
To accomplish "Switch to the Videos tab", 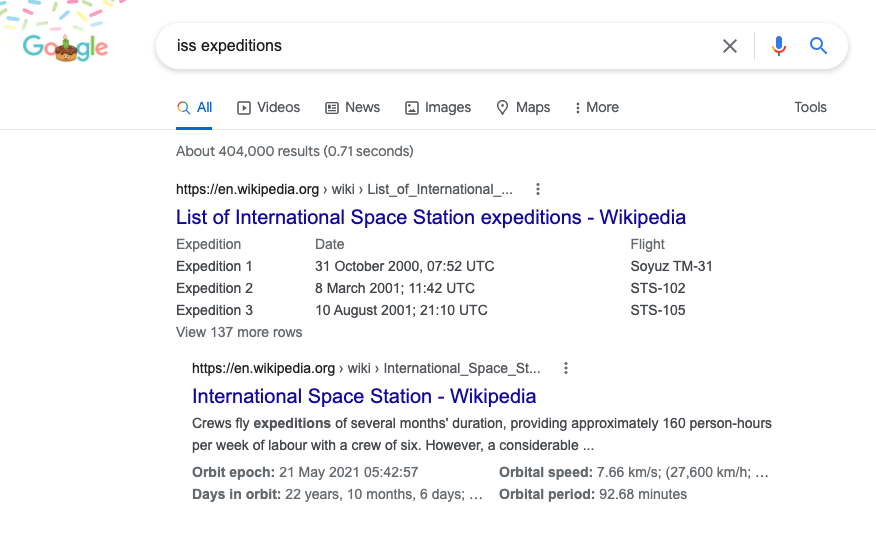I will pyautogui.click(x=269, y=107).
